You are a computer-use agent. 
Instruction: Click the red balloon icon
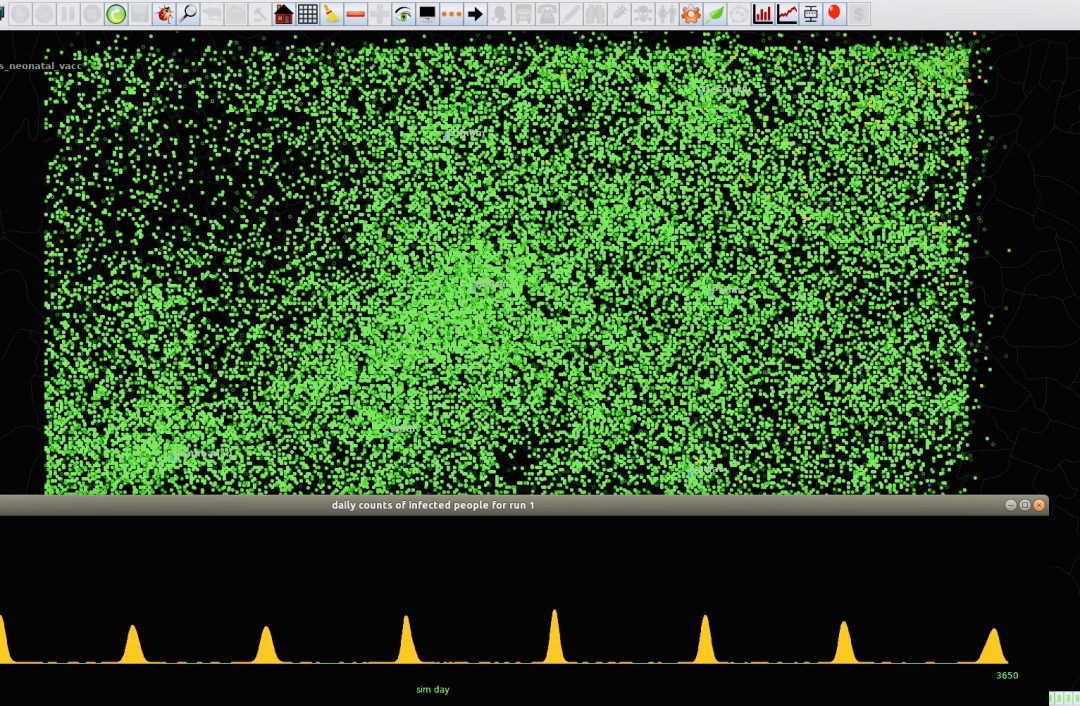[x=834, y=14]
